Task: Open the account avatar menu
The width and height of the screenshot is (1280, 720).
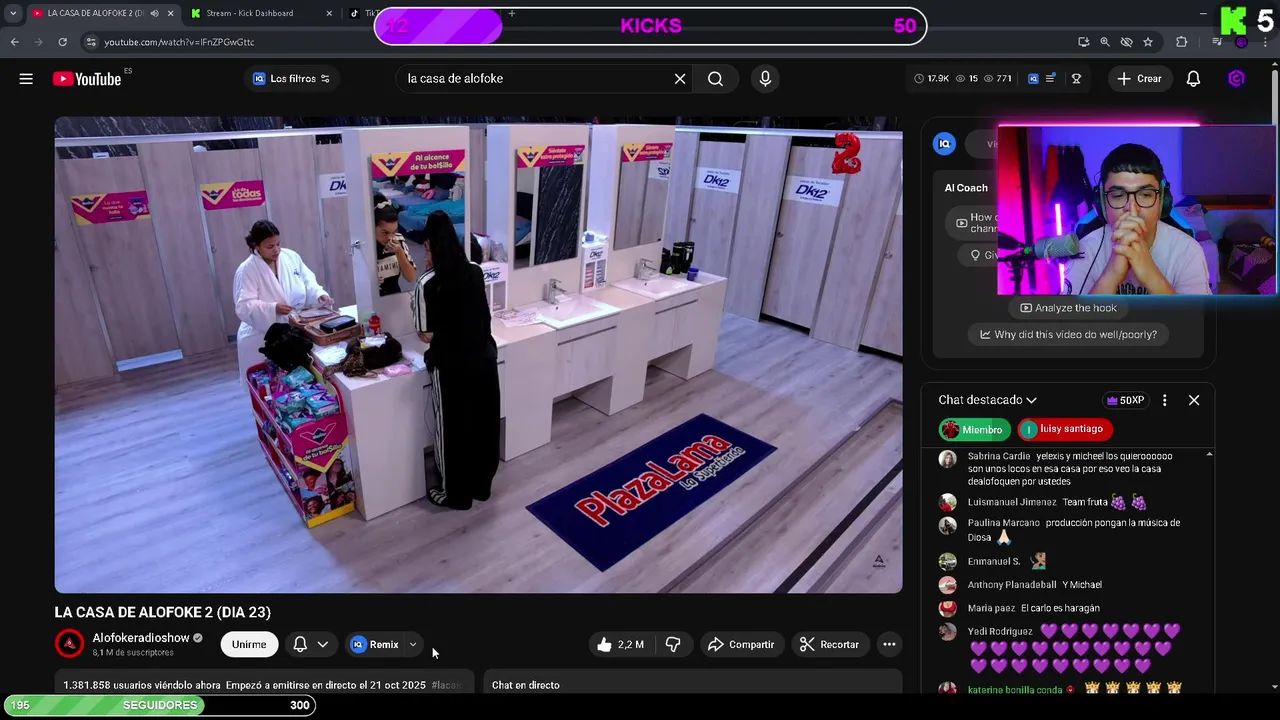Action: [1236, 79]
